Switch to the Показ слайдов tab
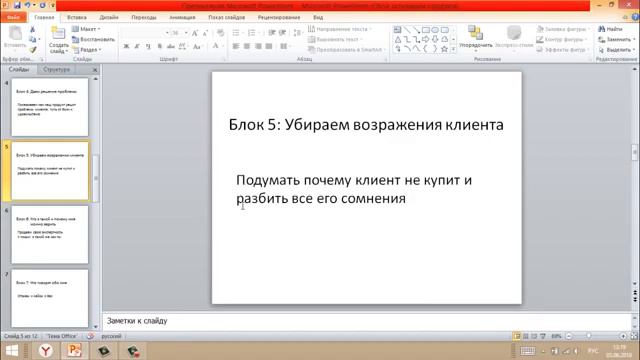The width and height of the screenshot is (640, 360). 227,18
